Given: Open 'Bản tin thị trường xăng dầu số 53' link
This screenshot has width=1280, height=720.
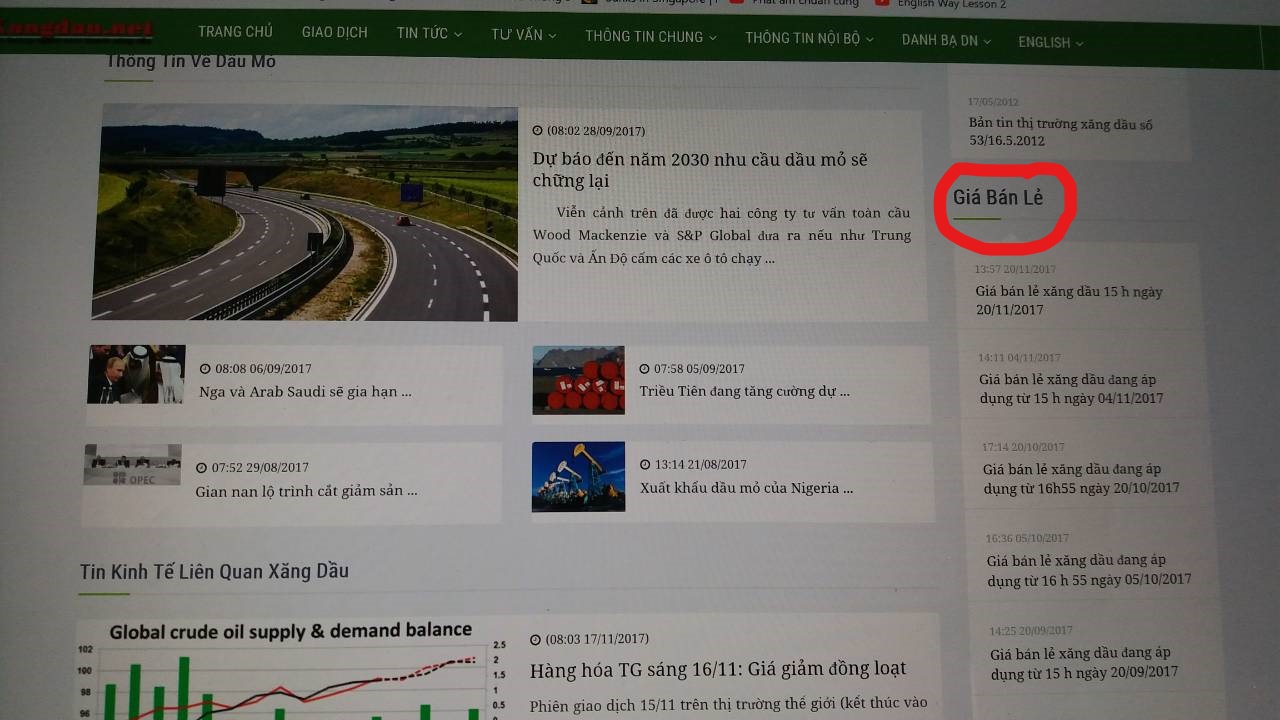Looking at the screenshot, I should click(1060, 132).
